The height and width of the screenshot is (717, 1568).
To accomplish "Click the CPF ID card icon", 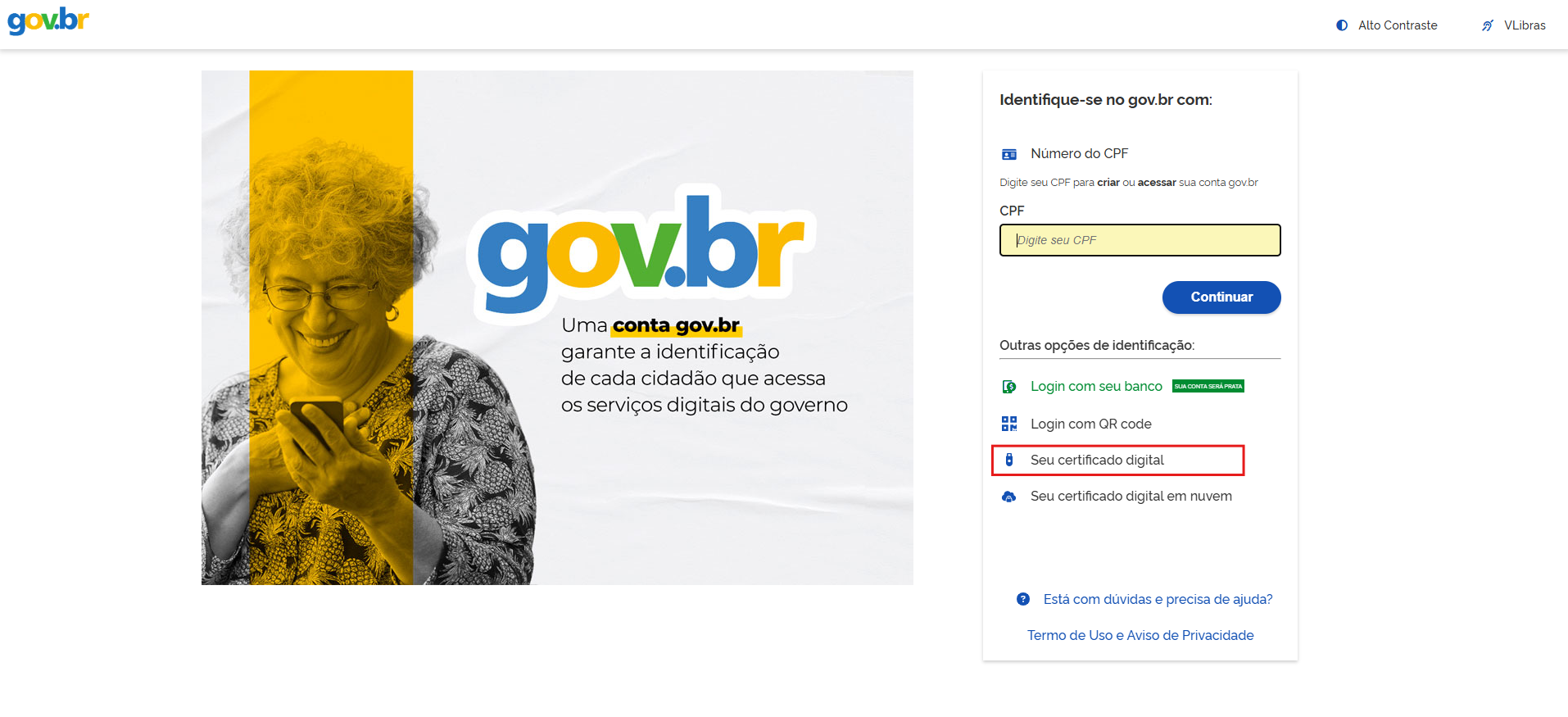I will 1009,154.
